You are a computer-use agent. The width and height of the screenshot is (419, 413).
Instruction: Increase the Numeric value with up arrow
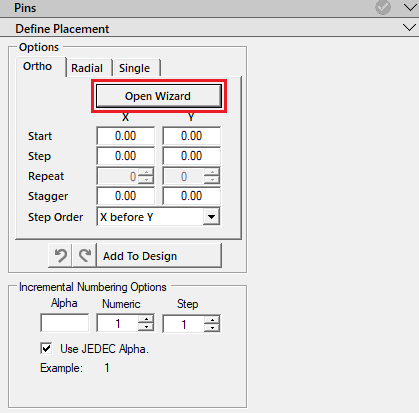tap(146, 319)
